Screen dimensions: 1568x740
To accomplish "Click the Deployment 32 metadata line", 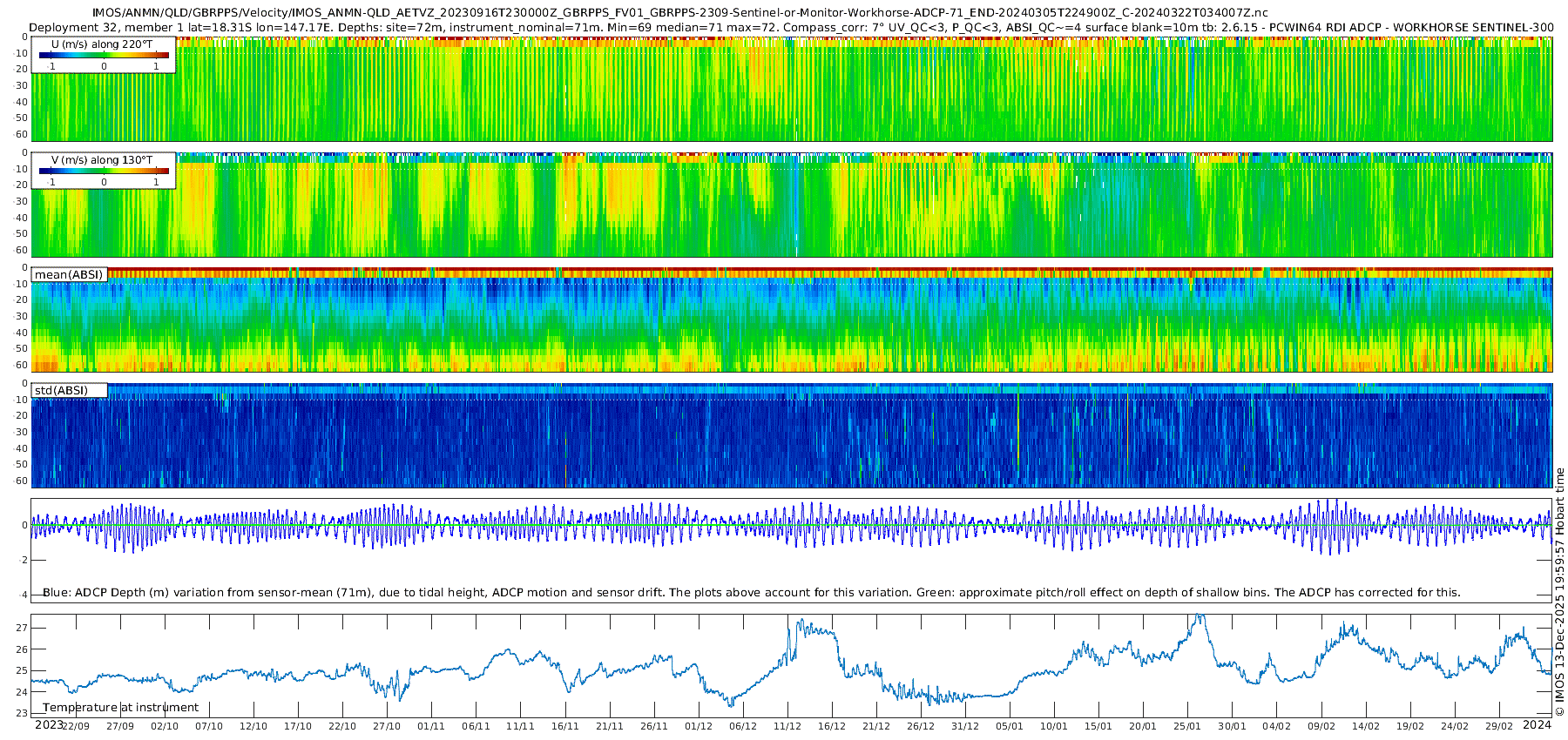I will click(791, 27).
